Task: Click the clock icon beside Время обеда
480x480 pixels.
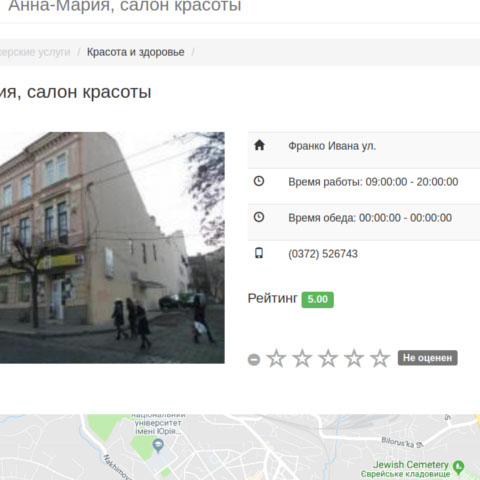Action: 259,217
